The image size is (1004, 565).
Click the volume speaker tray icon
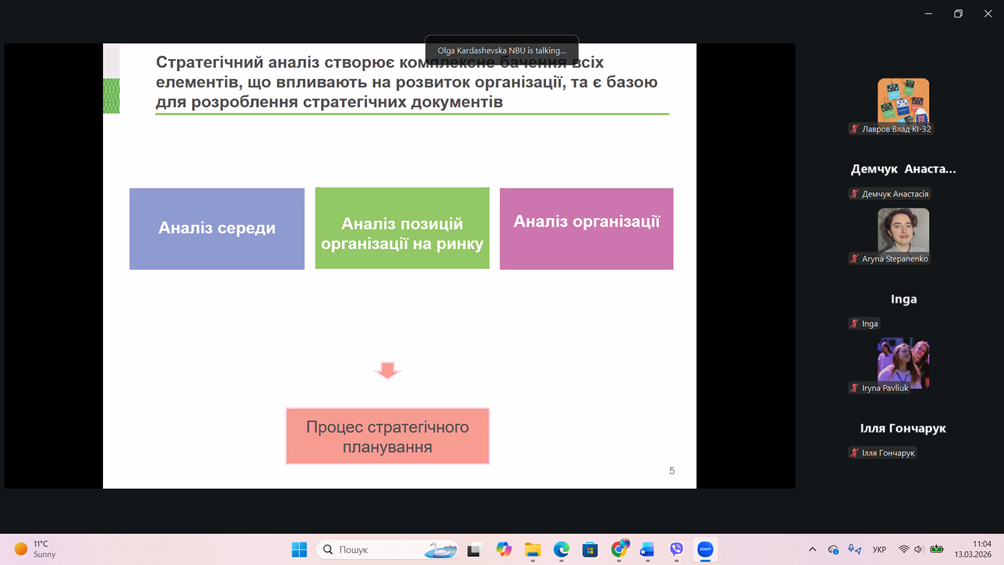(919, 549)
